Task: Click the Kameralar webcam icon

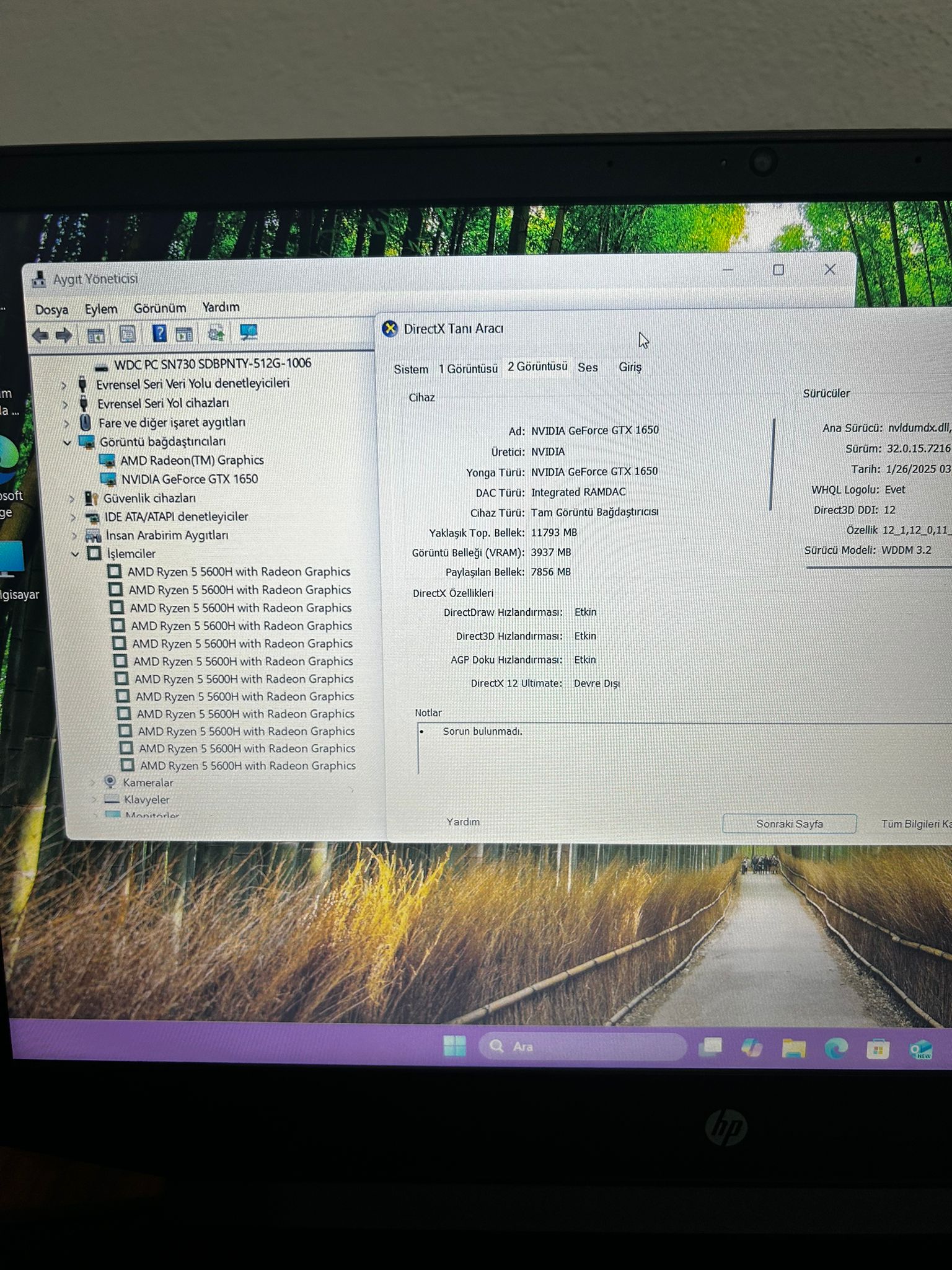Action: tap(110, 783)
